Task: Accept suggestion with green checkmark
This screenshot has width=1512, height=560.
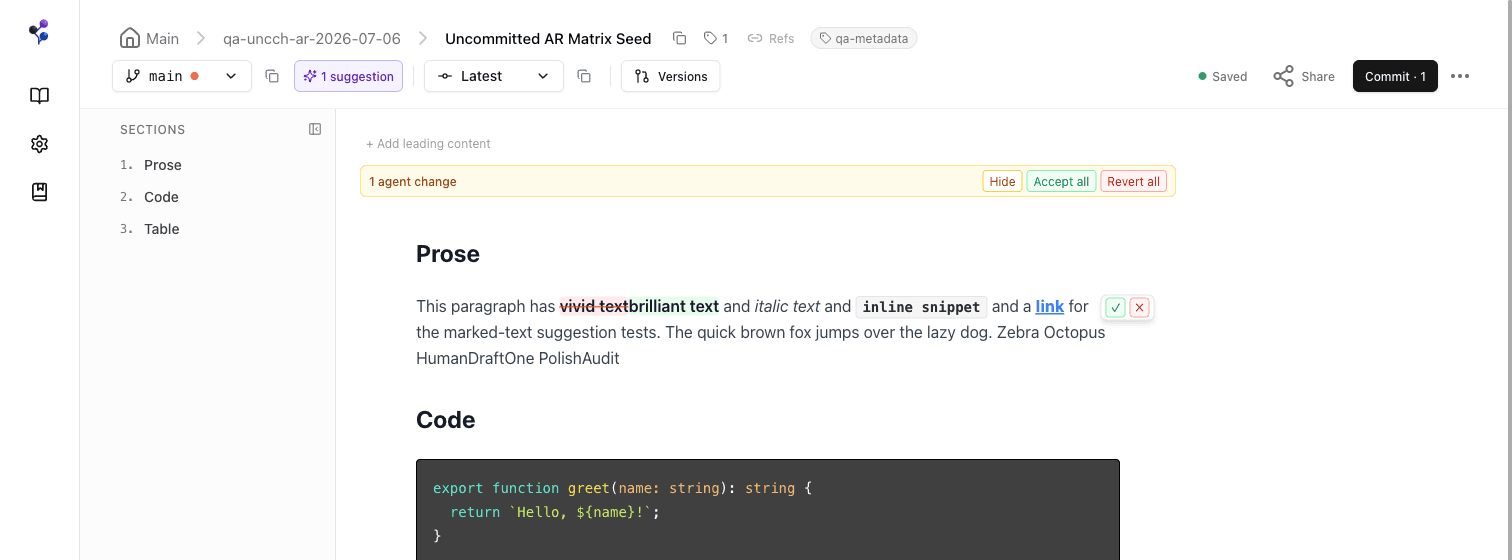Action: pyautogui.click(x=1116, y=307)
